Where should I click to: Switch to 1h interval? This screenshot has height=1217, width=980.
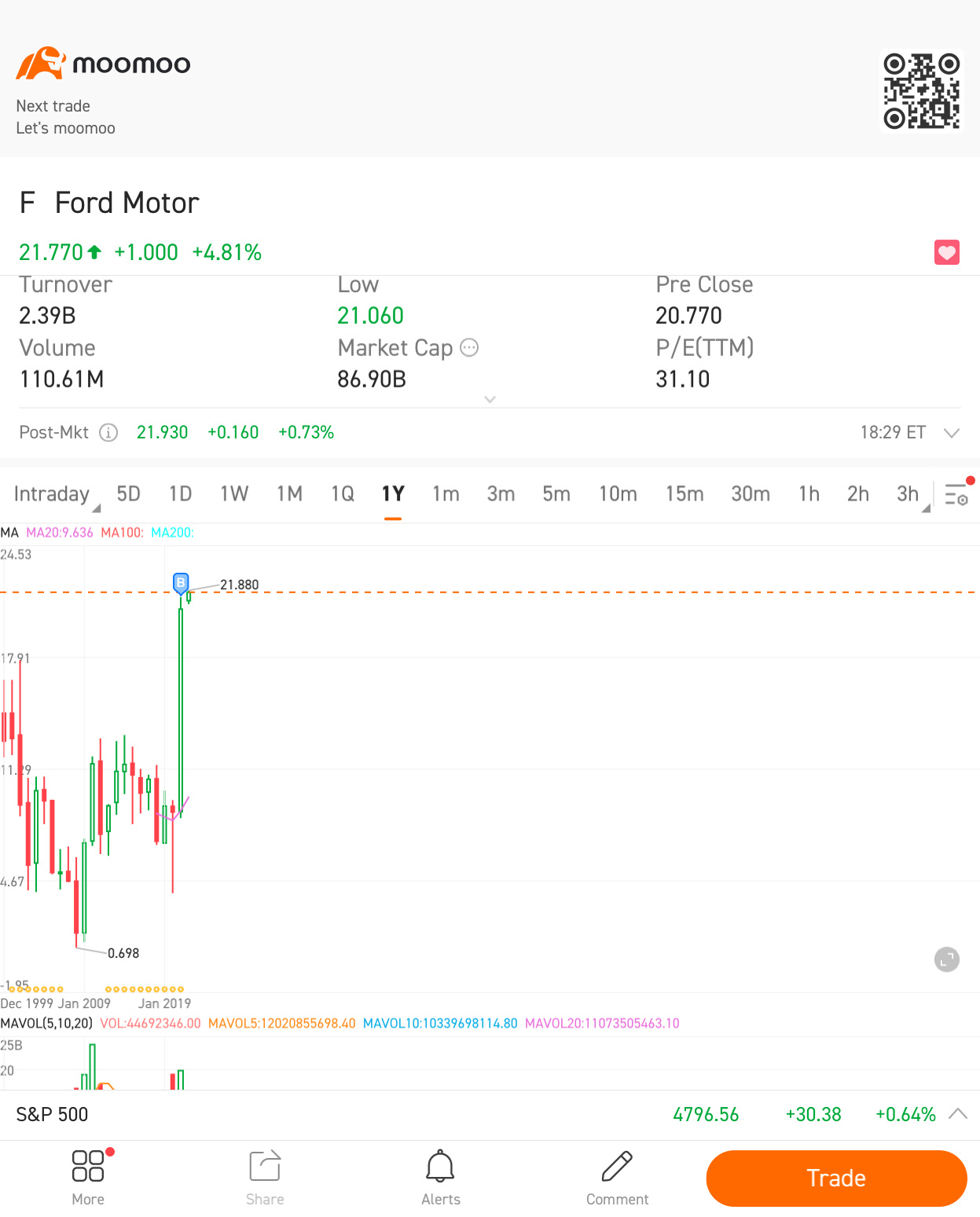[809, 493]
